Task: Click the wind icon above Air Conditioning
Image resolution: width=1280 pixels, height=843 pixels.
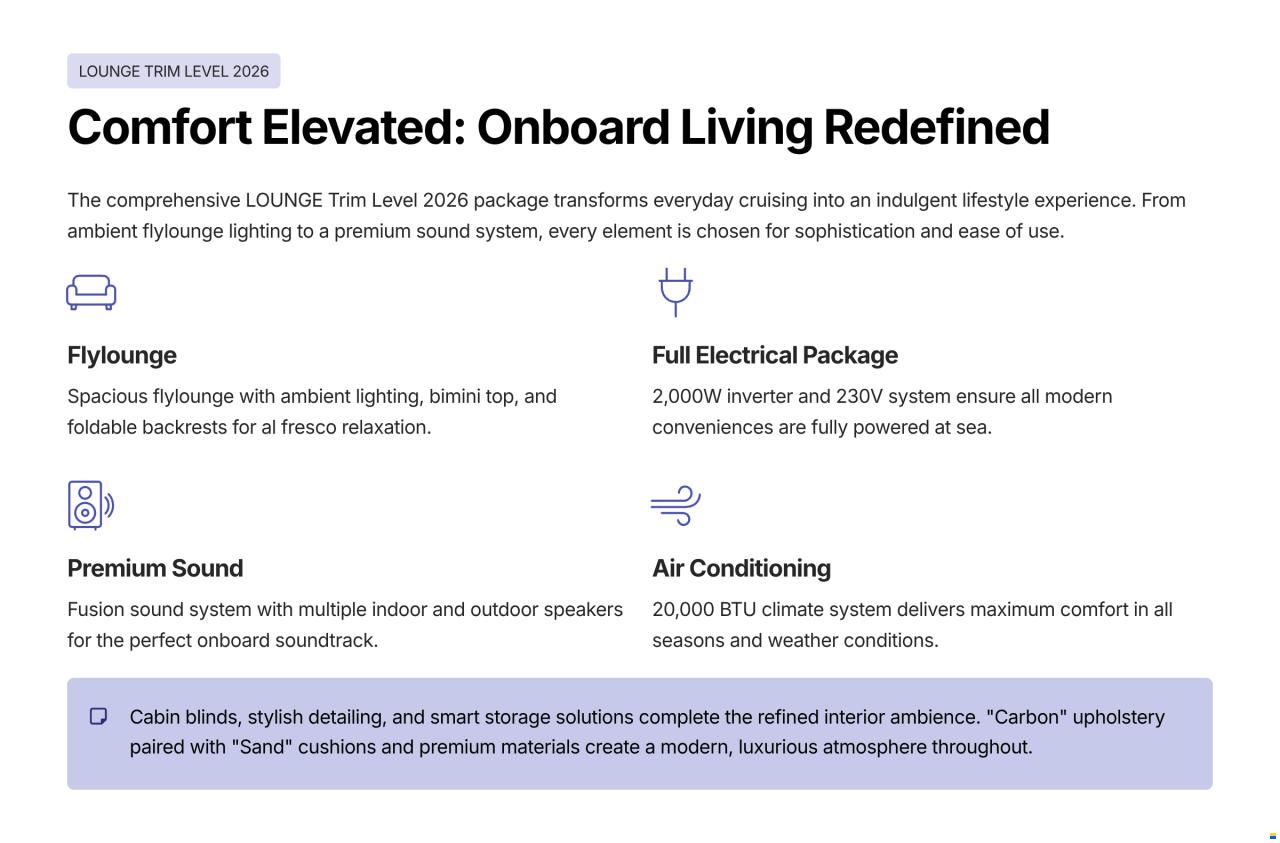Action: (676, 505)
